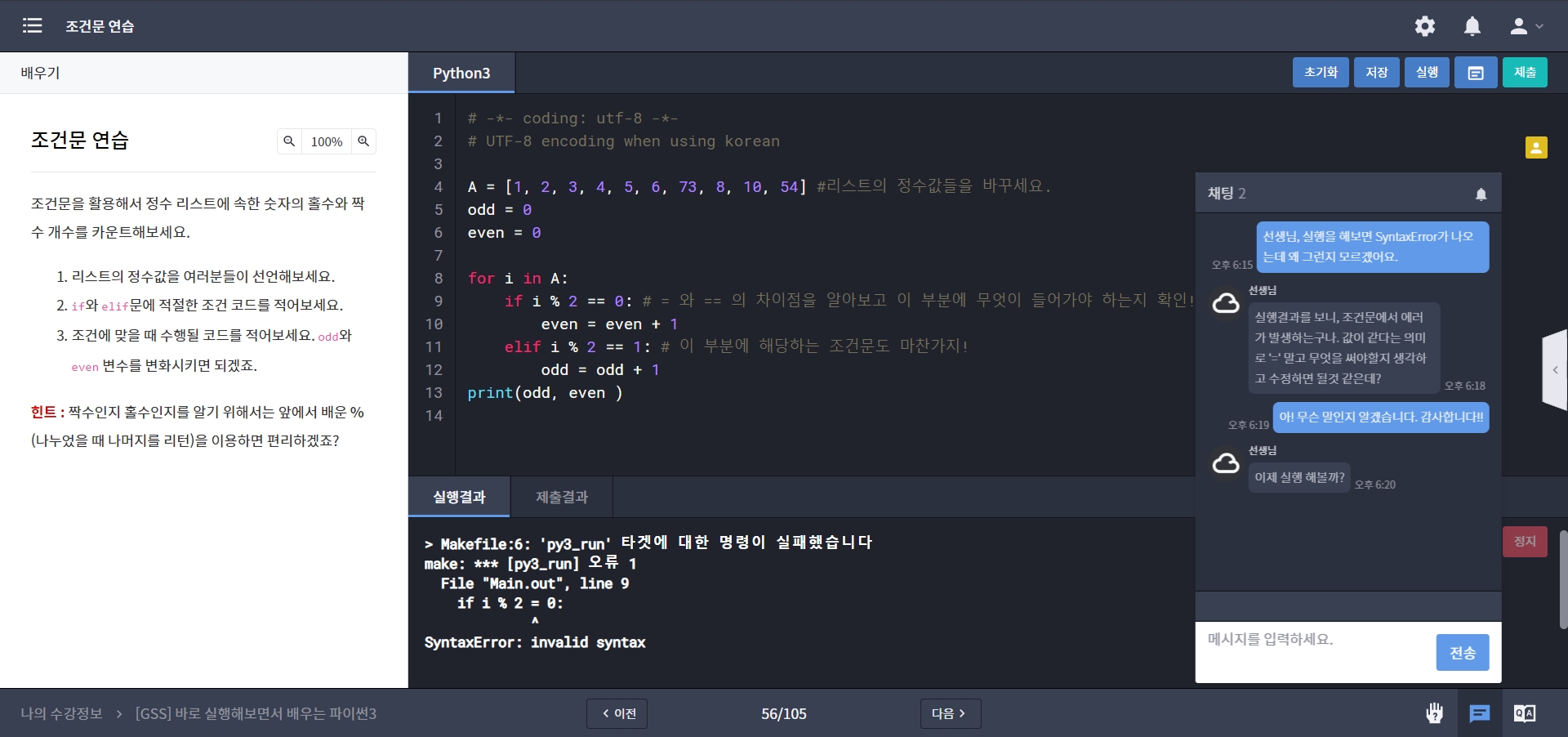Toggle the chat panel icon

(1479, 713)
